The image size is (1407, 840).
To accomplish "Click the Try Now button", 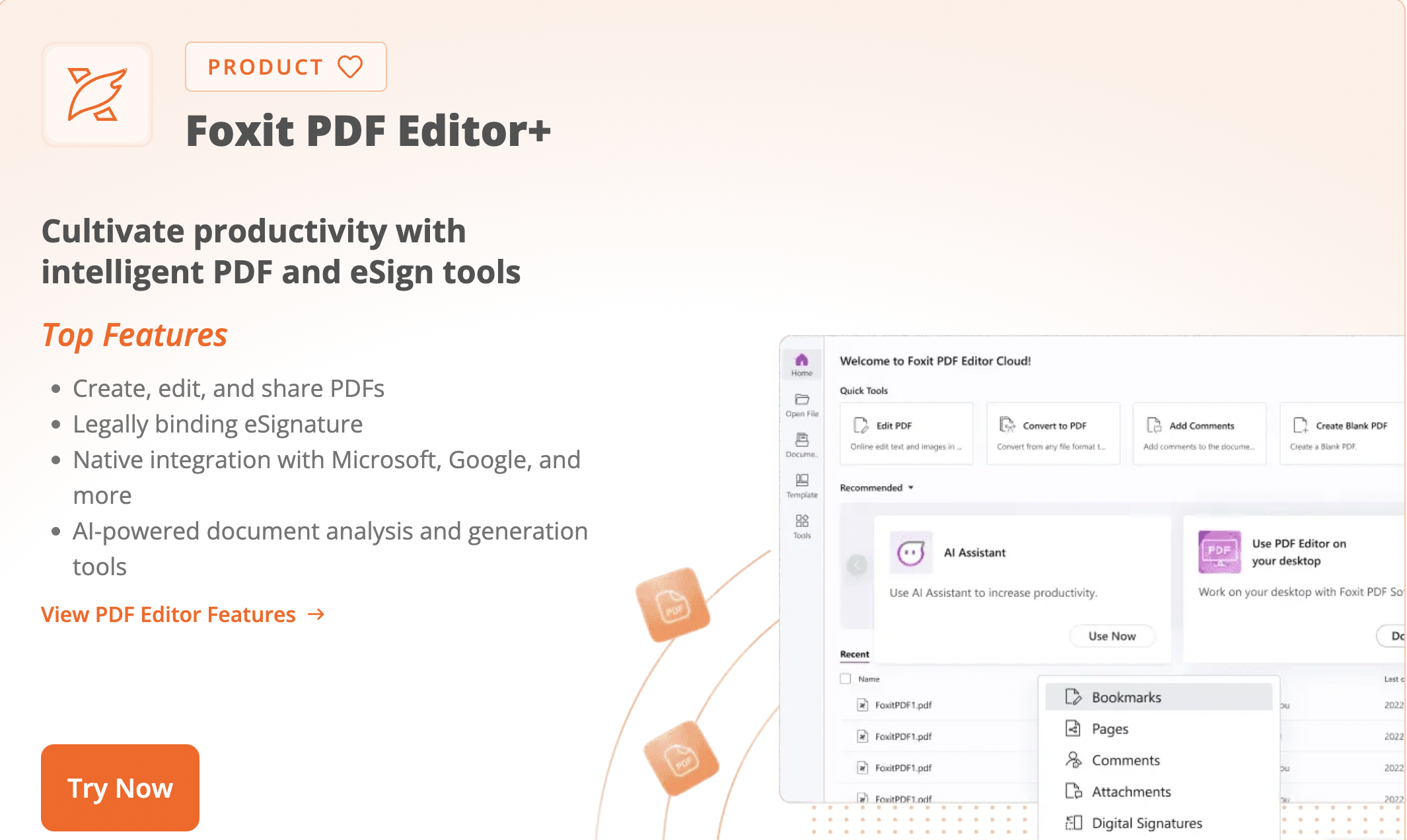I will [x=120, y=787].
